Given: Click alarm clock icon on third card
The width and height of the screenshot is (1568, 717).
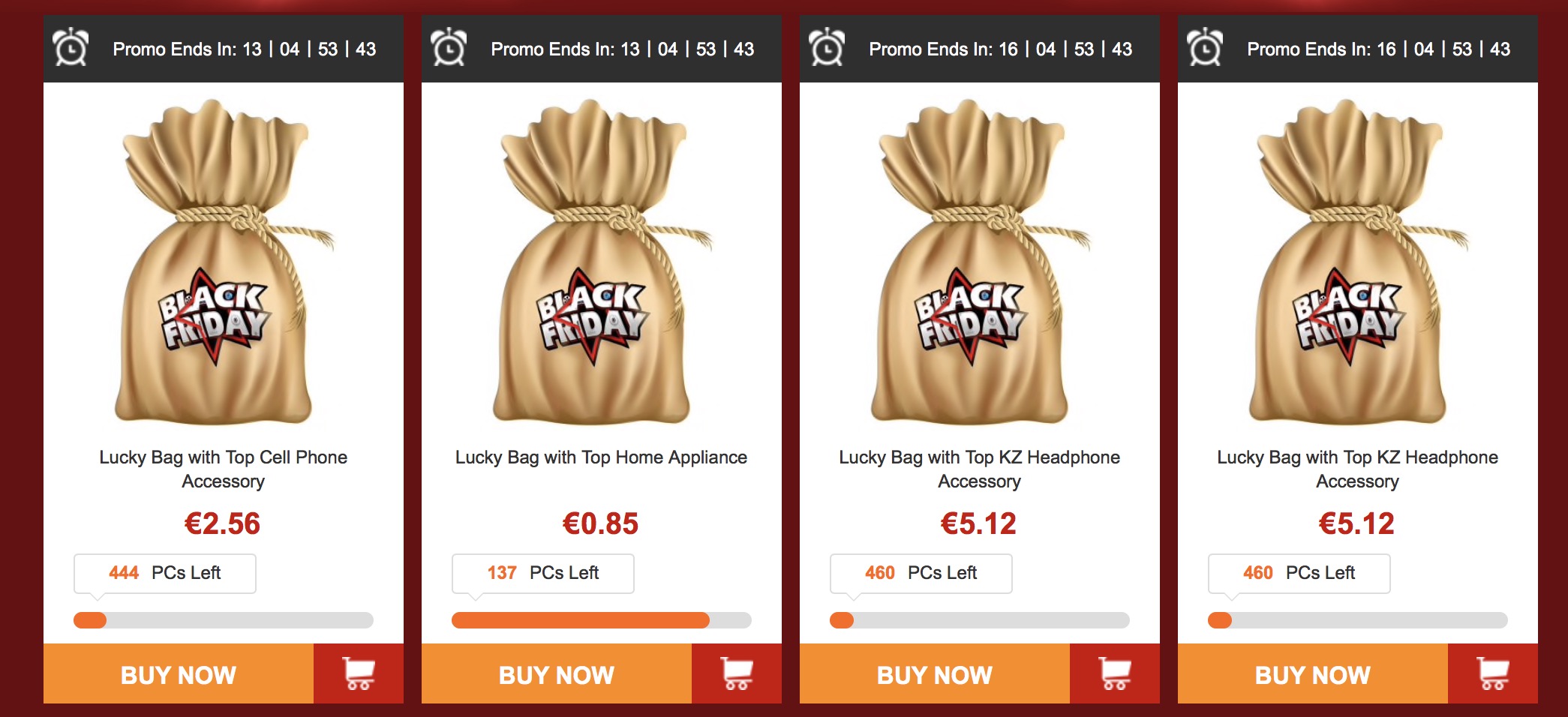Looking at the screenshot, I should [828, 47].
